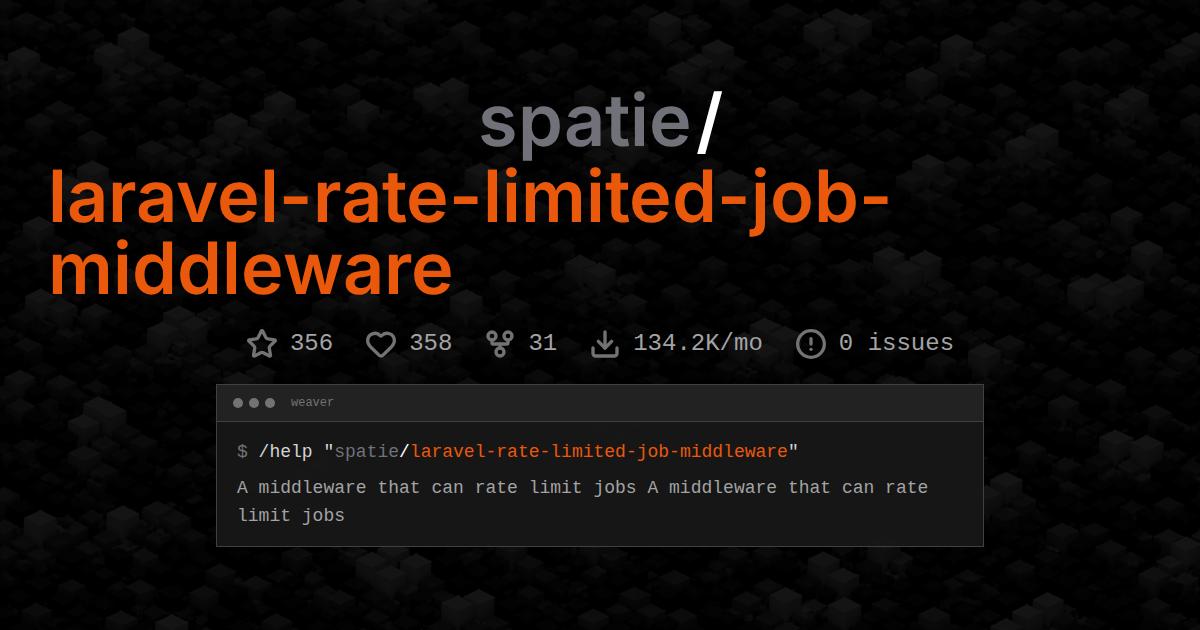Click the middleware description text in terminal output
Viewport: 1200px width, 630px height.
(582, 501)
